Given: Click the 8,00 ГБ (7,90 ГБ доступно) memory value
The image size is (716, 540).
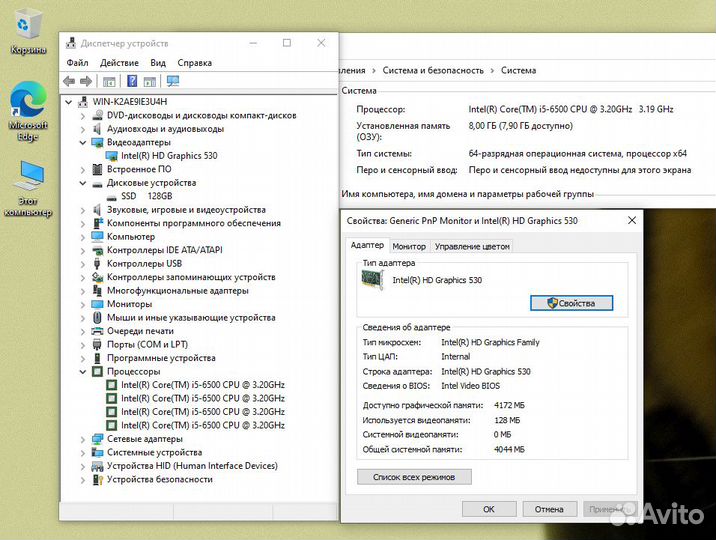Looking at the screenshot, I should pyautogui.click(x=520, y=126).
